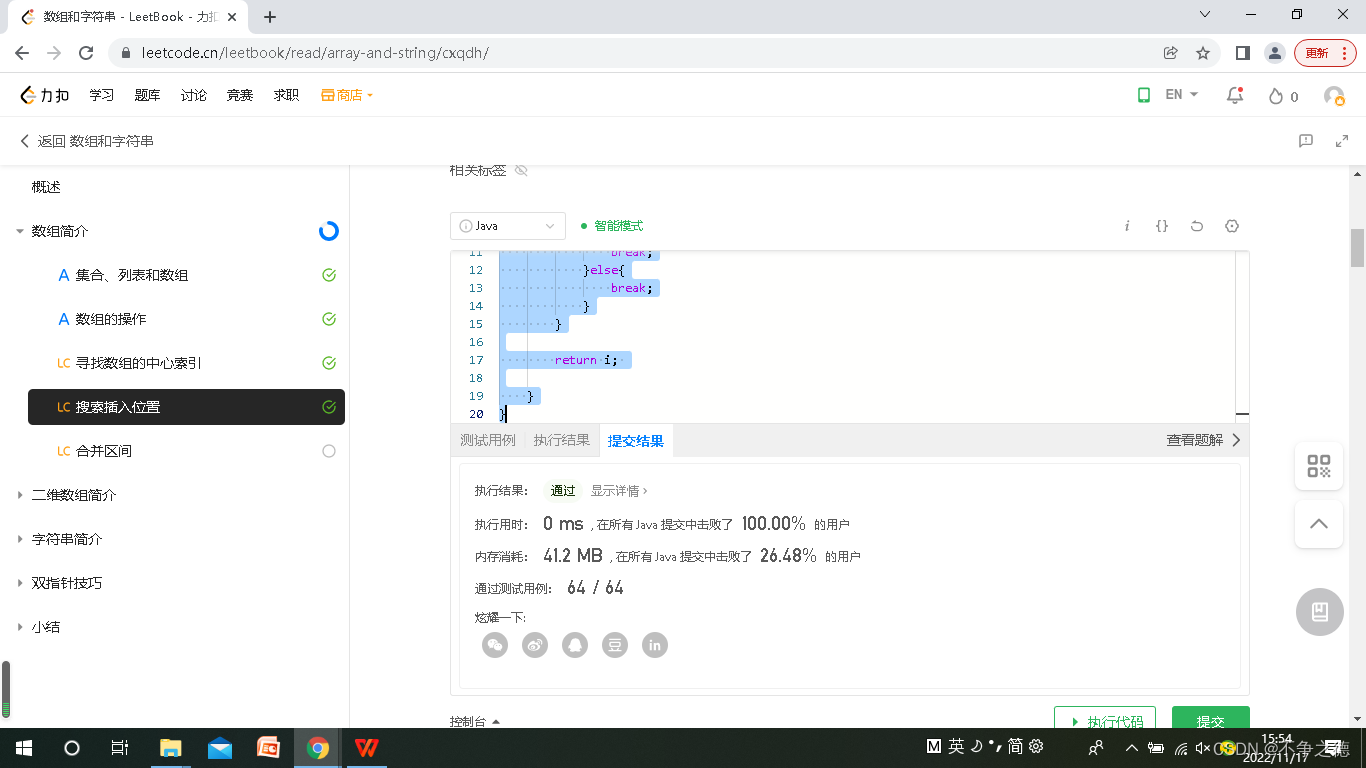Open the 商店 store dropdown
Image resolution: width=1366 pixels, height=768 pixels.
click(347, 95)
